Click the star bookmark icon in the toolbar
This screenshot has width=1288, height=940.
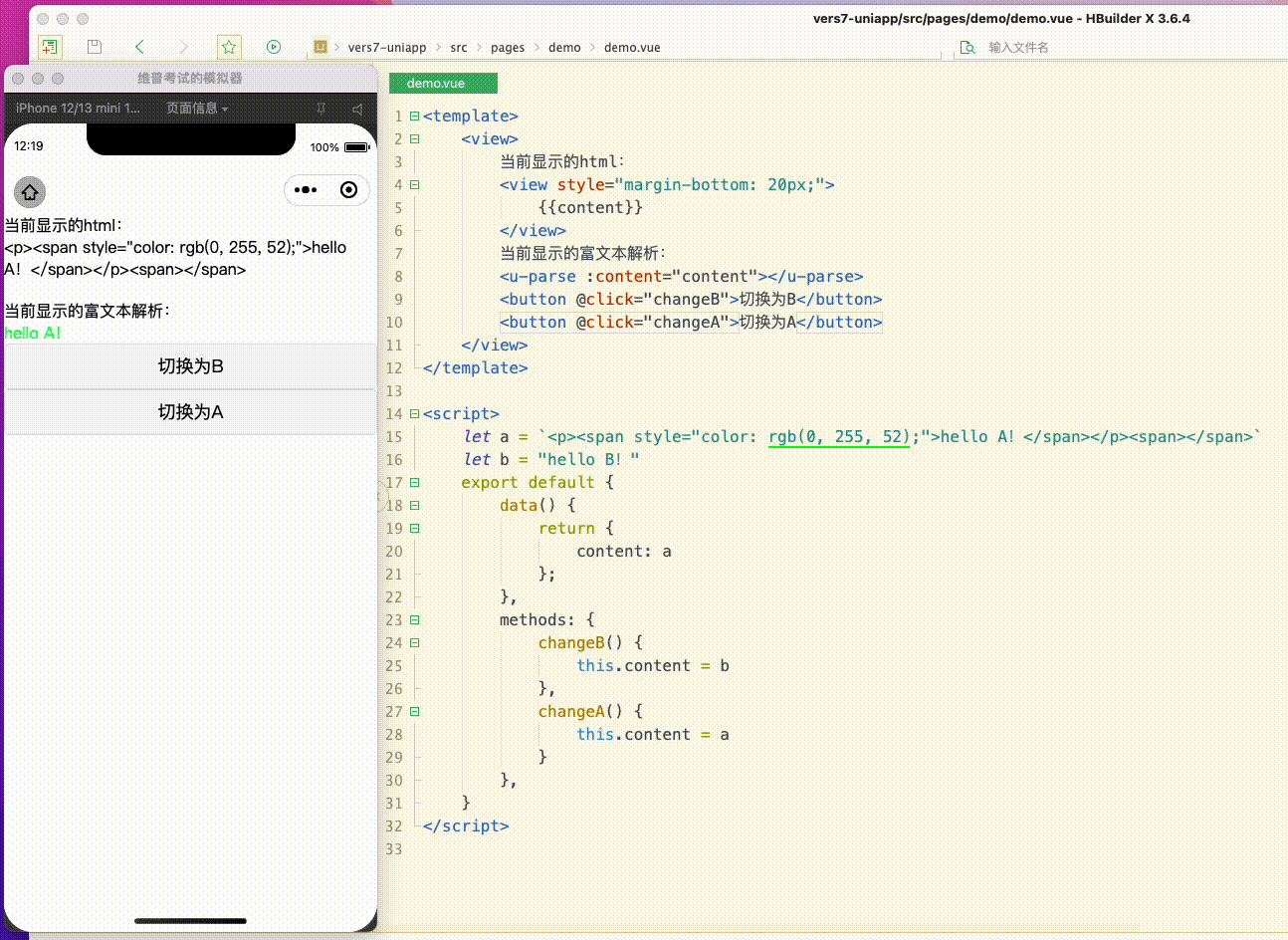point(228,46)
